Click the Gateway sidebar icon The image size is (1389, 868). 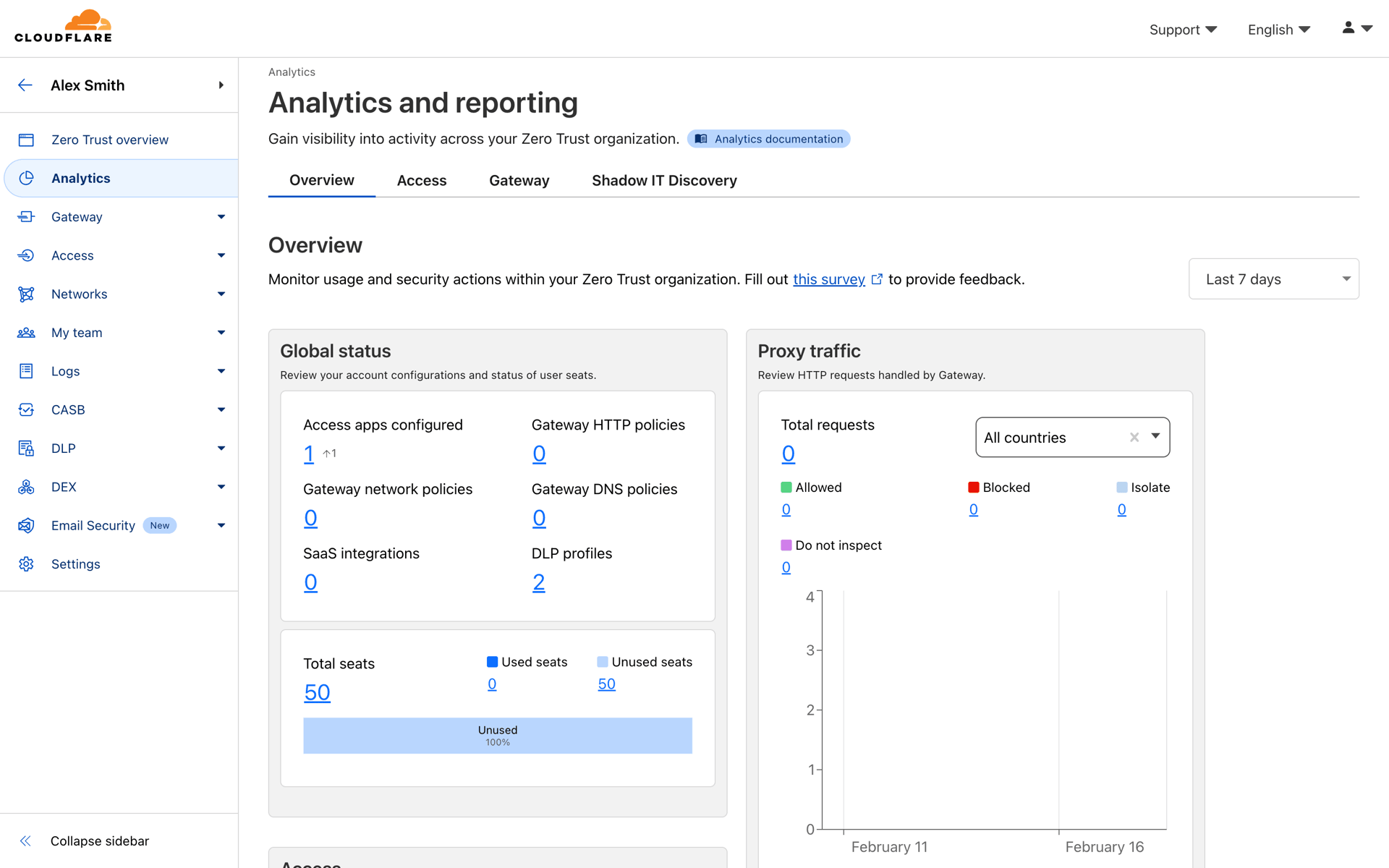pos(26,217)
